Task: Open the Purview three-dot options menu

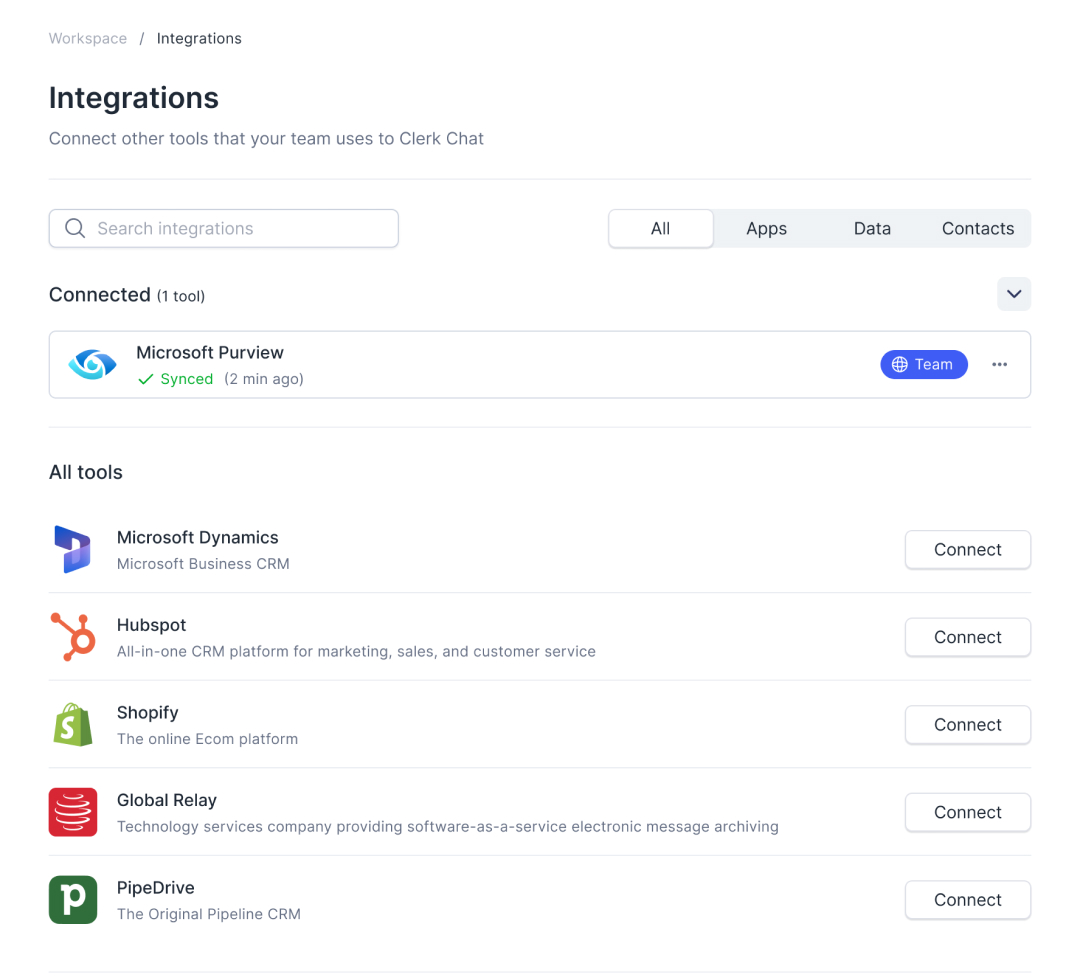Action: [999, 364]
